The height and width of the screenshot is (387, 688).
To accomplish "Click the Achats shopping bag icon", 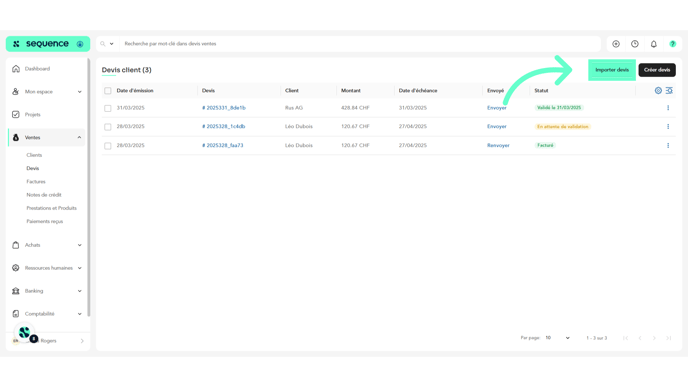I will (x=16, y=245).
